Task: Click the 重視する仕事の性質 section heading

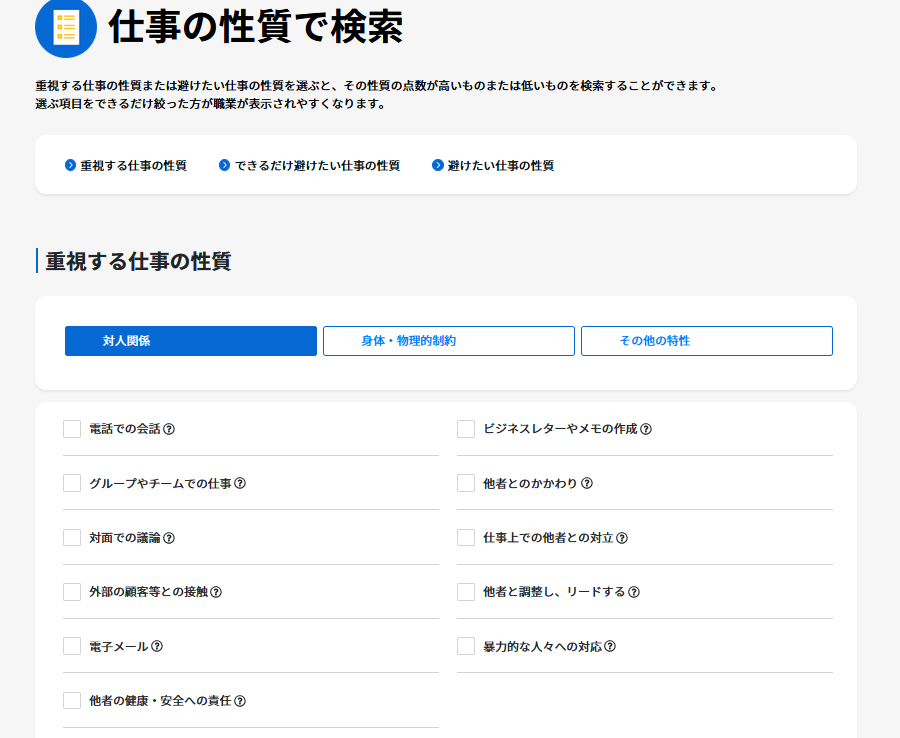Action: (138, 261)
